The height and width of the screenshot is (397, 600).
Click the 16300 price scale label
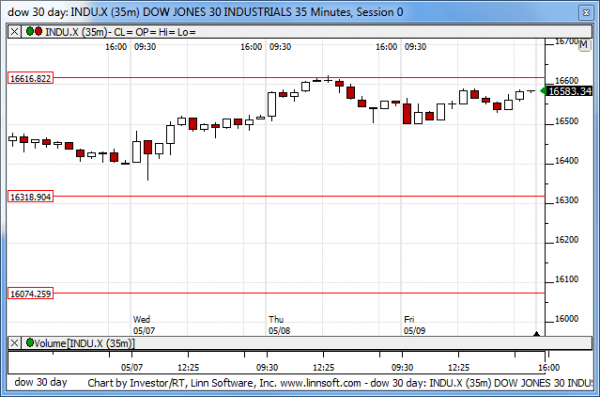pos(567,200)
